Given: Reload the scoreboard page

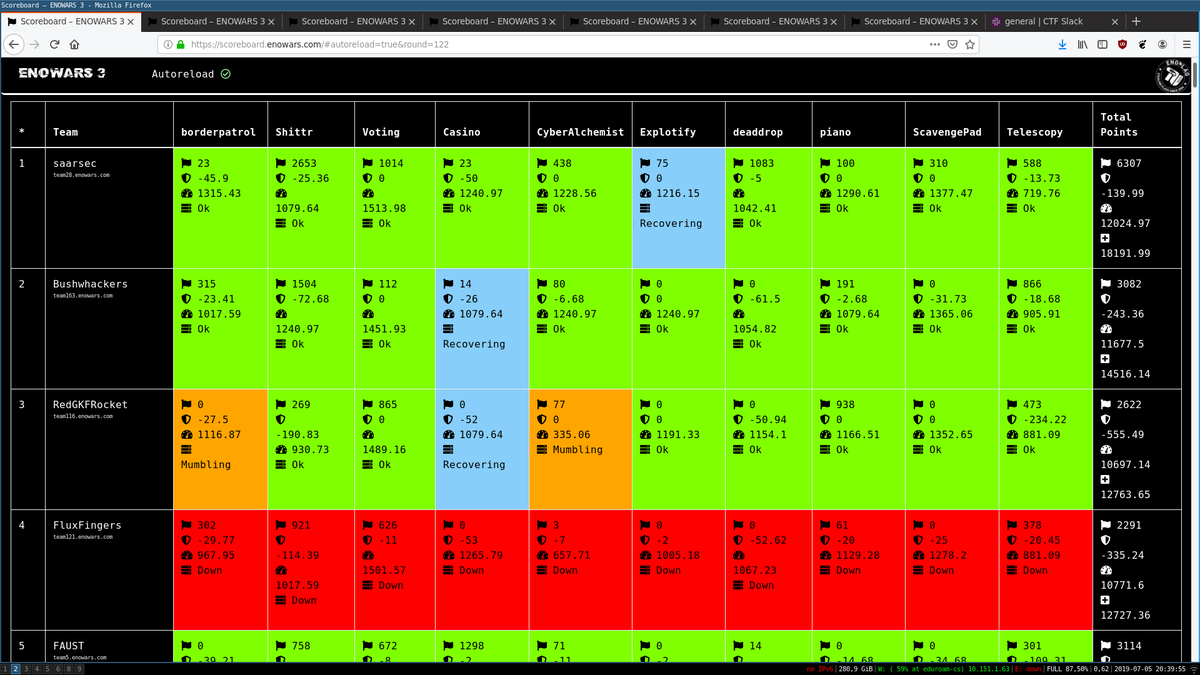Looking at the screenshot, I should click(55, 44).
